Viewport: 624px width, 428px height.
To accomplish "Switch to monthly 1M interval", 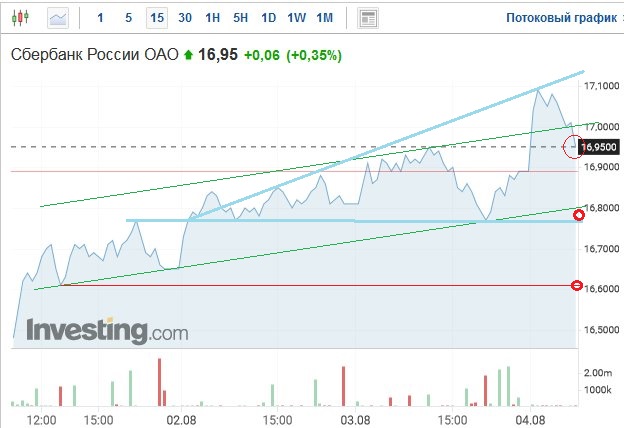I will tap(324, 18).
